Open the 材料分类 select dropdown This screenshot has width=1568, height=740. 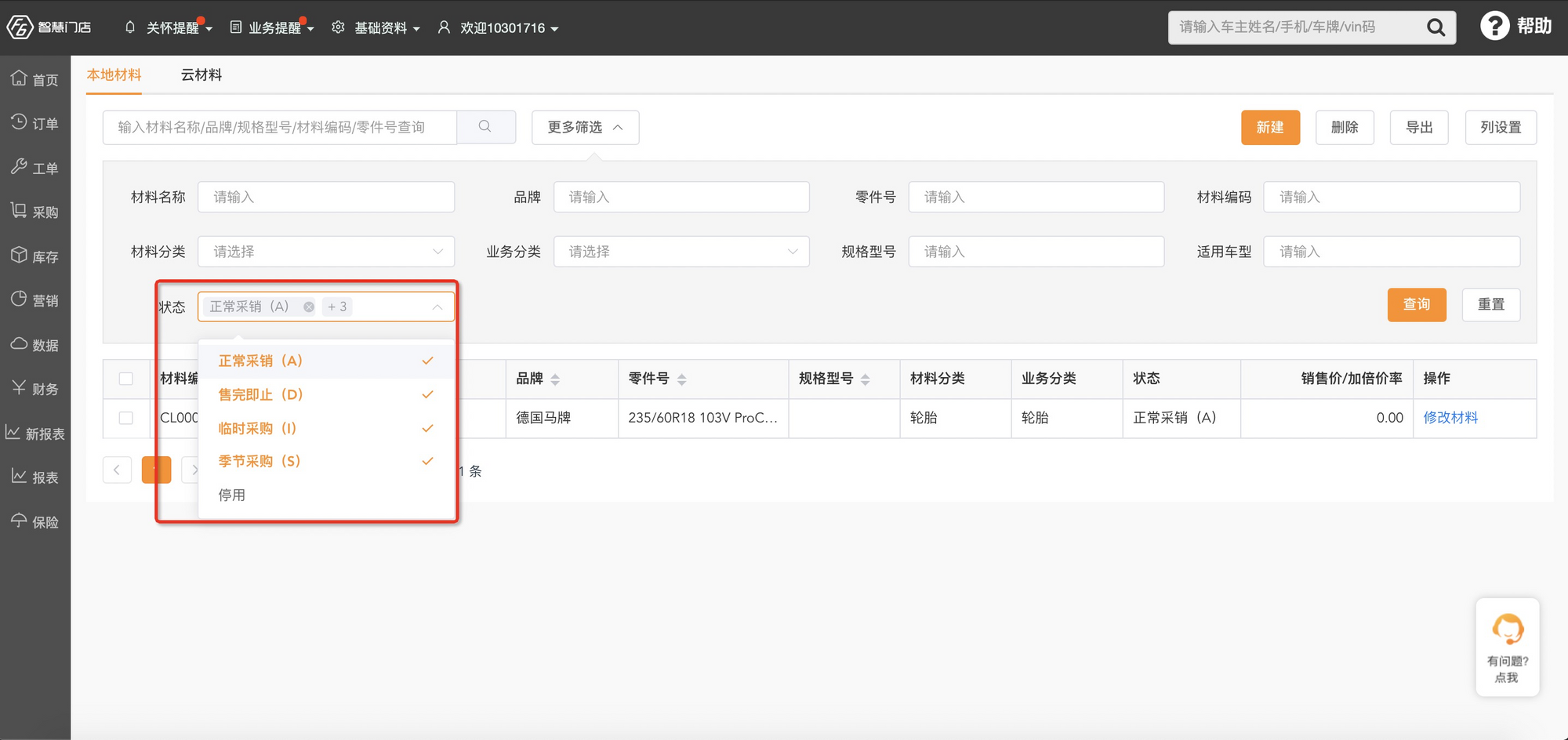click(x=326, y=252)
